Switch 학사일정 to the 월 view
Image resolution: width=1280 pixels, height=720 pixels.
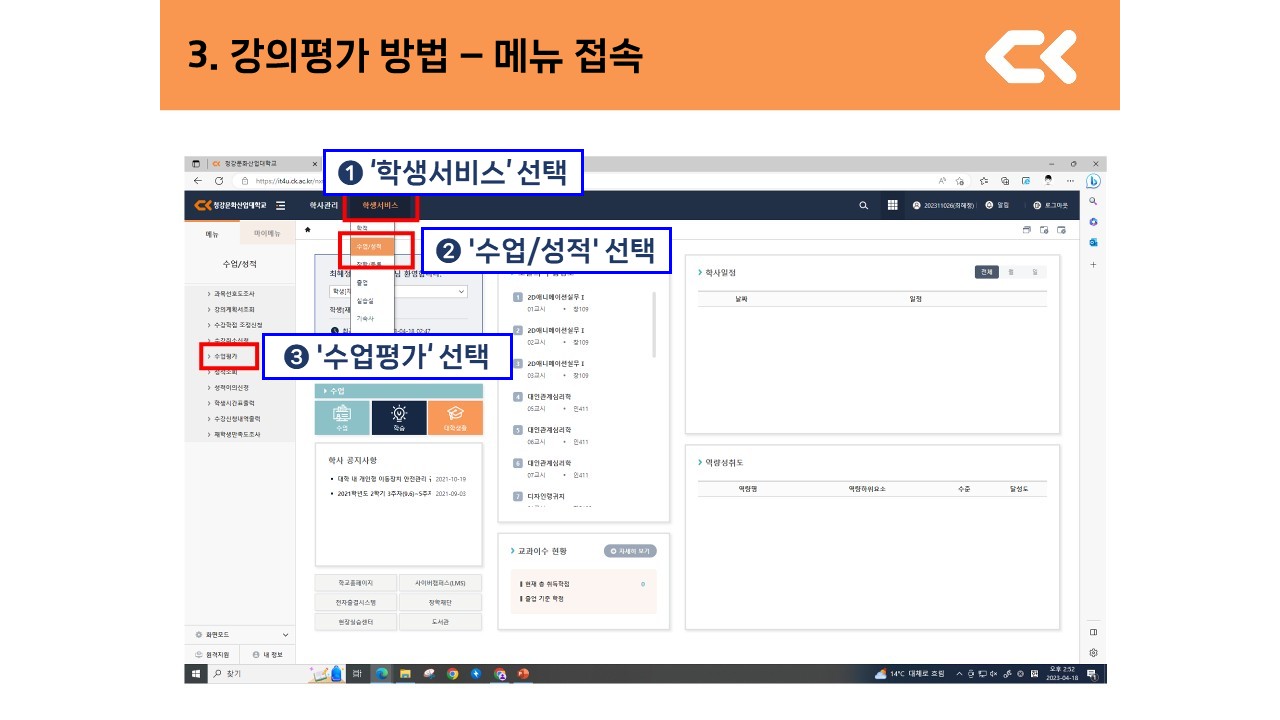[1011, 272]
